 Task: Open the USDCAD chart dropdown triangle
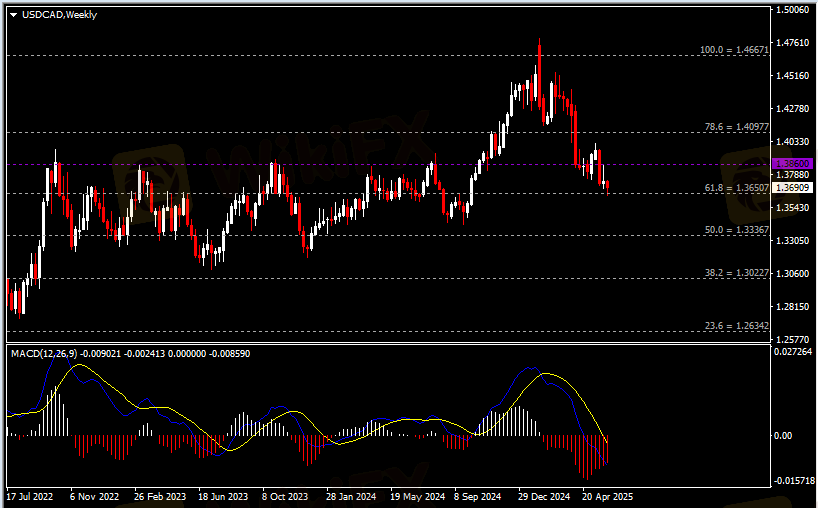[x=14, y=15]
